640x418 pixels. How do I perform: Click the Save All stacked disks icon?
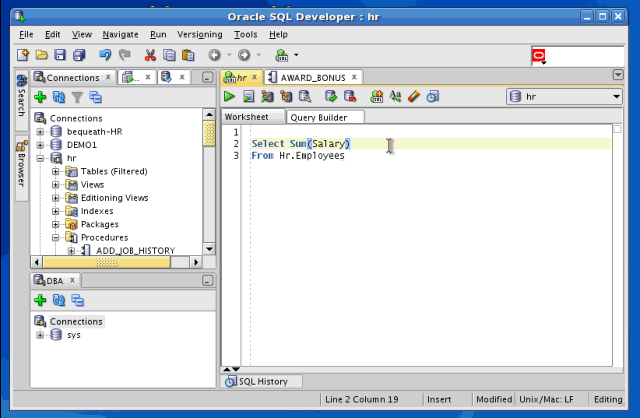point(79,55)
